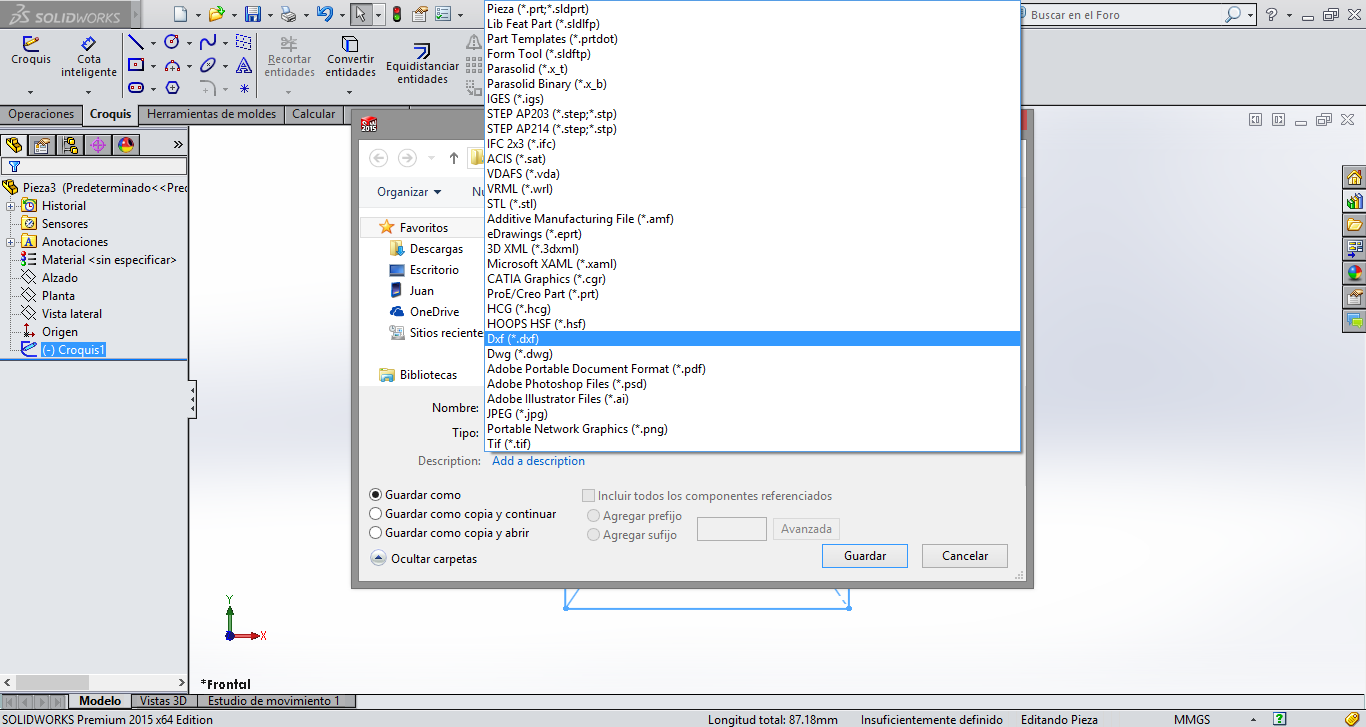Click the Save floppy disk icon
The height and width of the screenshot is (727, 1366).
[x=253, y=14]
